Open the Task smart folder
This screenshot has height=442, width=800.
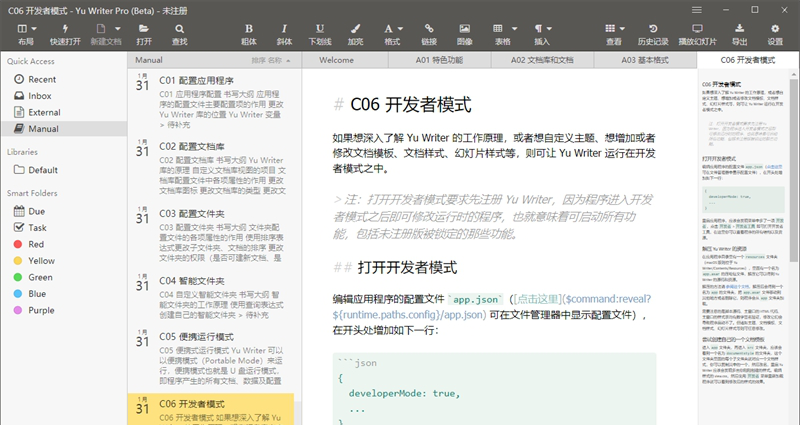click(x=64, y=228)
